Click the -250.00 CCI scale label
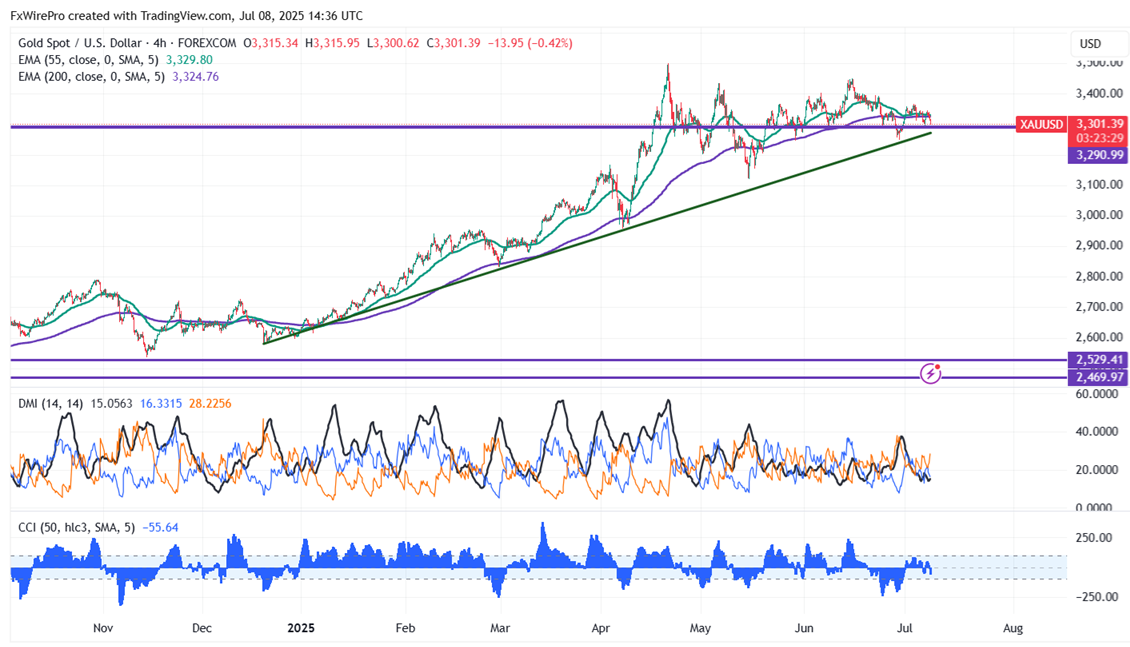Image resolution: width=1130 pixels, height=647 pixels. coord(1099,597)
